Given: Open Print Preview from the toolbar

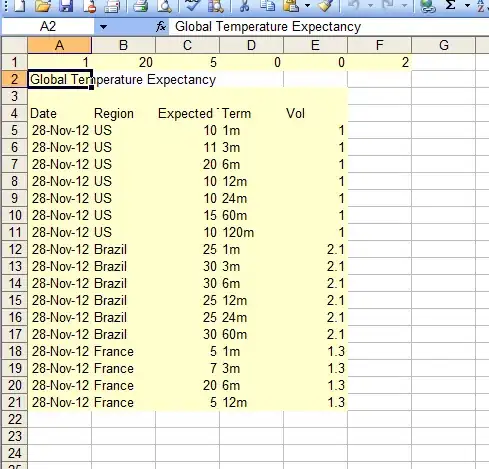Looking at the screenshot, I should (164, 5).
